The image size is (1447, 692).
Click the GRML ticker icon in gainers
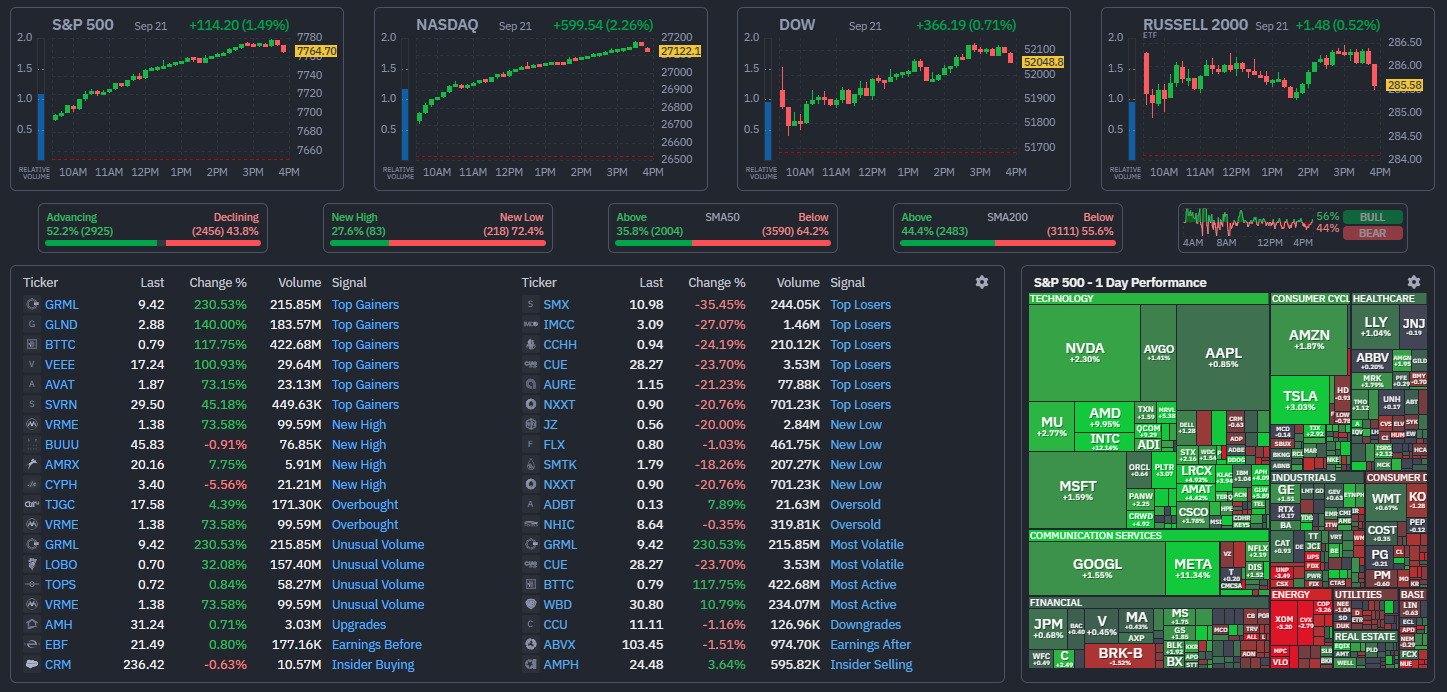click(31, 304)
